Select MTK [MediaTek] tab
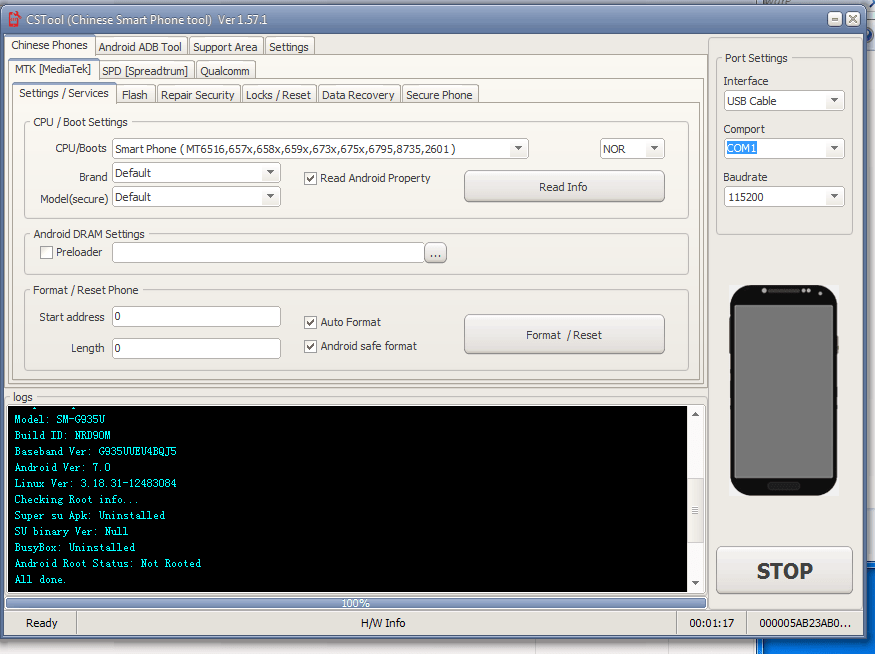Viewport: 875px width, 654px height. coord(53,69)
